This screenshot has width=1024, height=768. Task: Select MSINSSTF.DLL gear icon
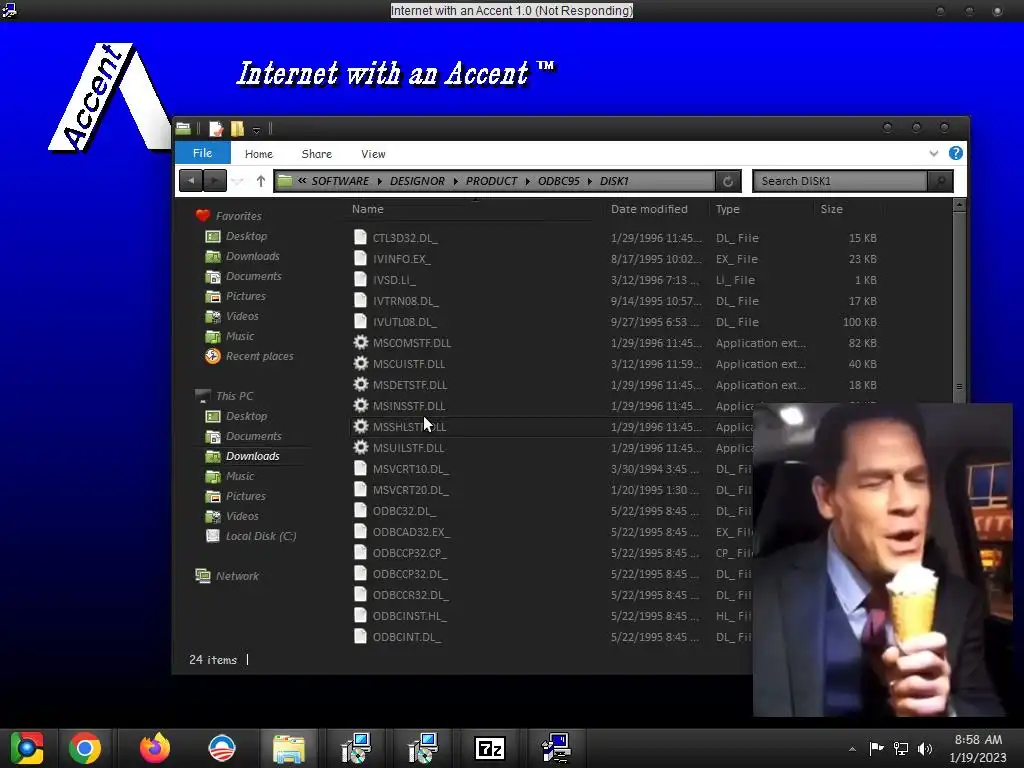click(360, 405)
